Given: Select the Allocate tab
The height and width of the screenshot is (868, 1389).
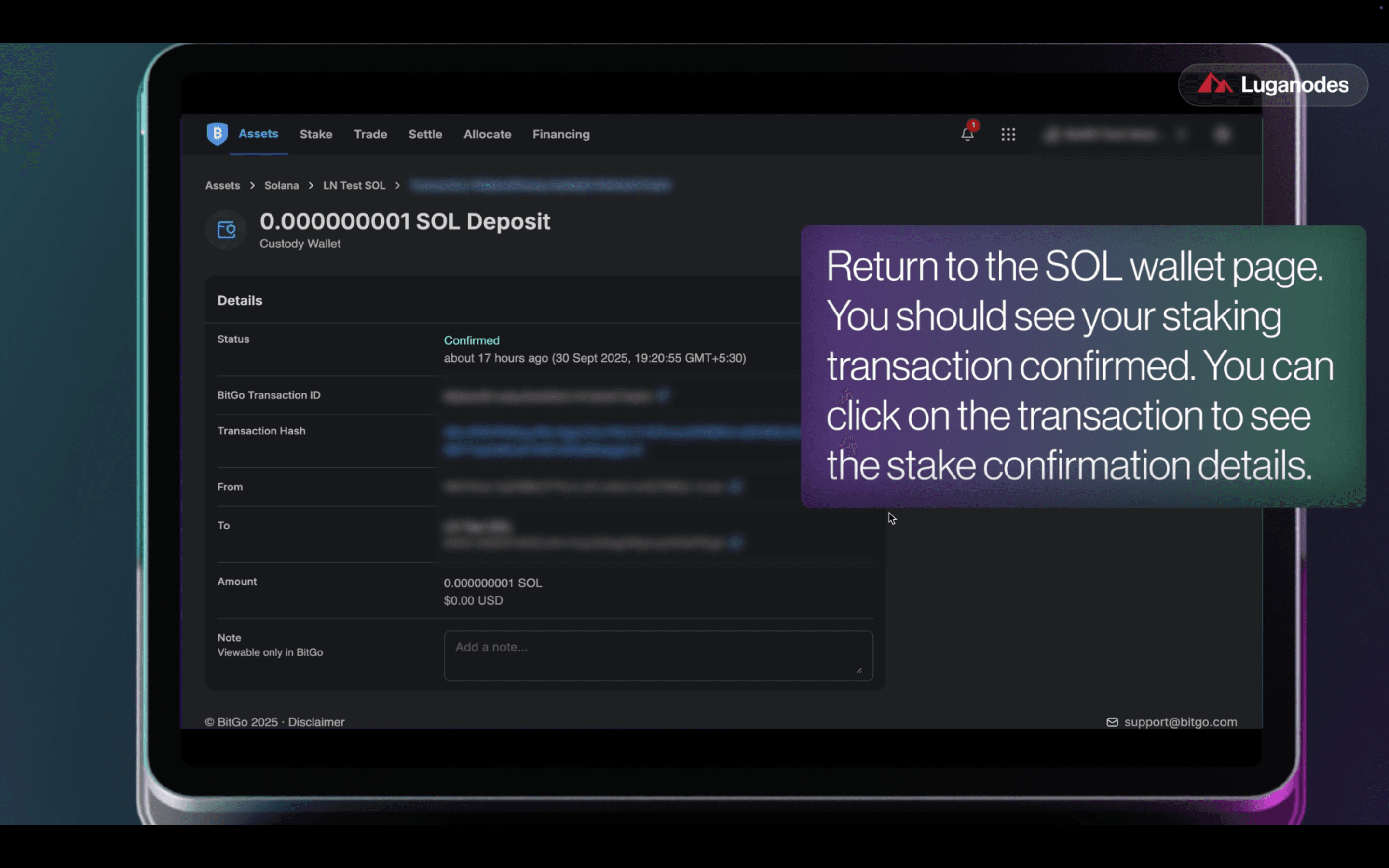Looking at the screenshot, I should coord(487,135).
